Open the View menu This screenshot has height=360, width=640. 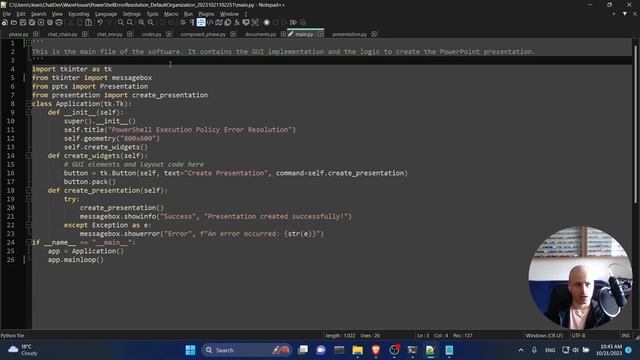(x=57, y=14)
